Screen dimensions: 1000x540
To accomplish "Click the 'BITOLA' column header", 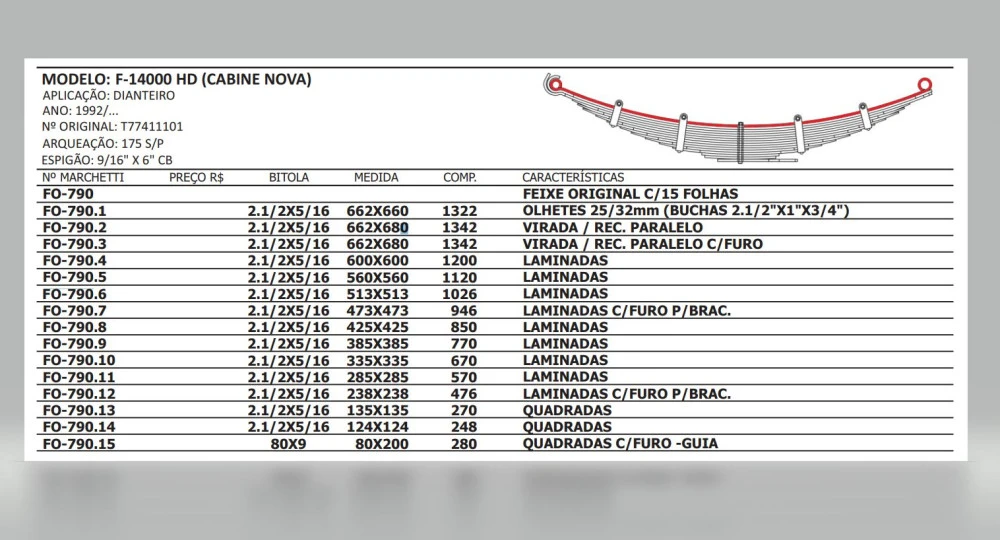I will pyautogui.click(x=289, y=177).
